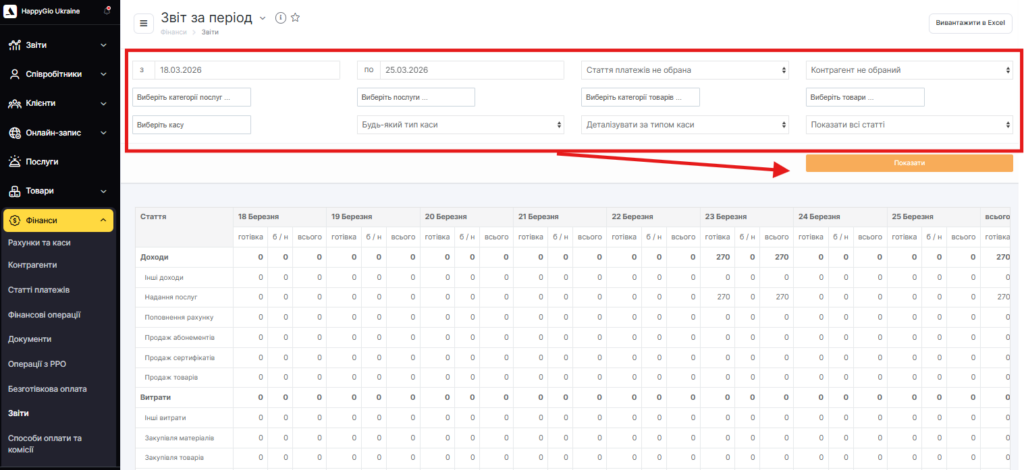Click the info icon next to report title
The height and width of the screenshot is (470, 1024).
point(280,18)
